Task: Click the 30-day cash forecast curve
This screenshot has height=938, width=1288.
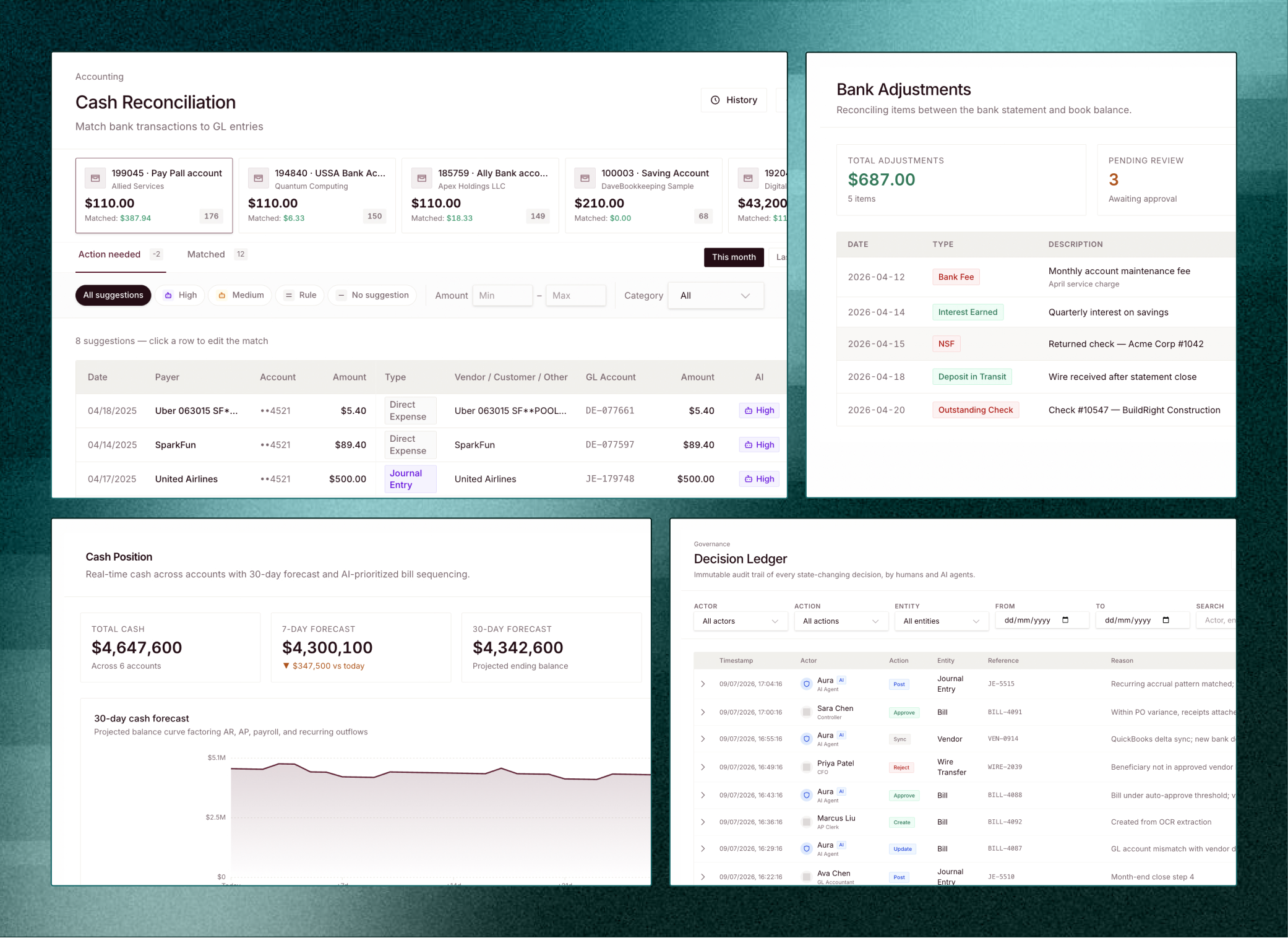Action: click(440, 772)
